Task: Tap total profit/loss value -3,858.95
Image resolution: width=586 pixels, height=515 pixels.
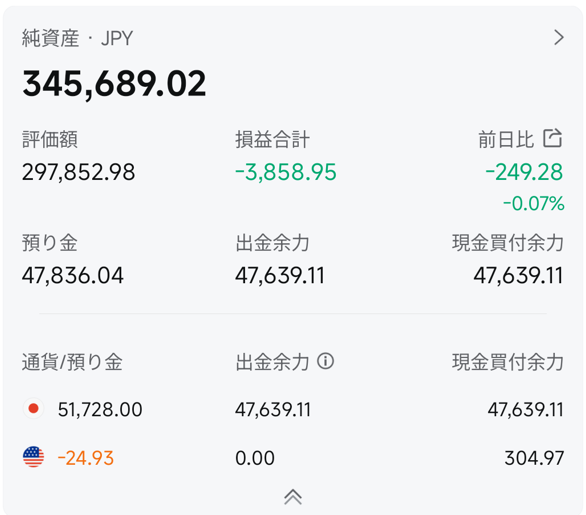Action: point(286,172)
